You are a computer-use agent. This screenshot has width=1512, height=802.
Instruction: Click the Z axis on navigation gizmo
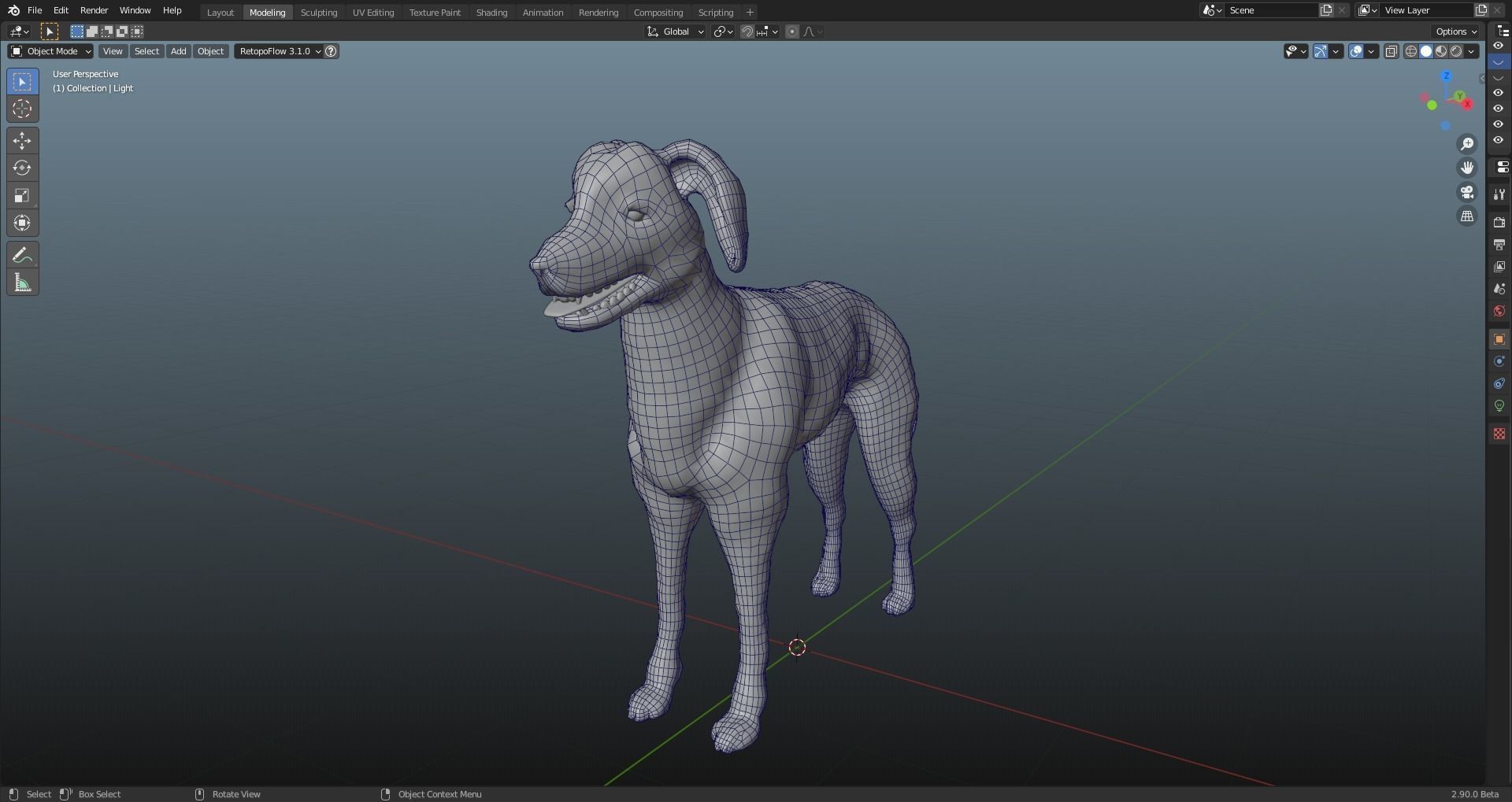pyautogui.click(x=1446, y=76)
